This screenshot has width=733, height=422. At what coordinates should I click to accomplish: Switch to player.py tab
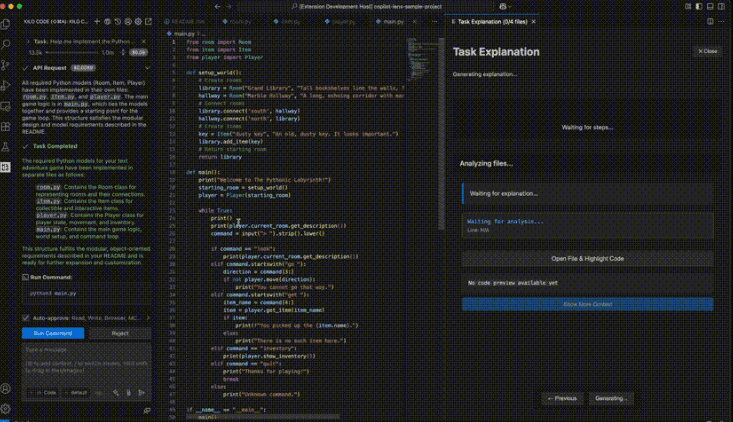pyautogui.click(x=341, y=21)
